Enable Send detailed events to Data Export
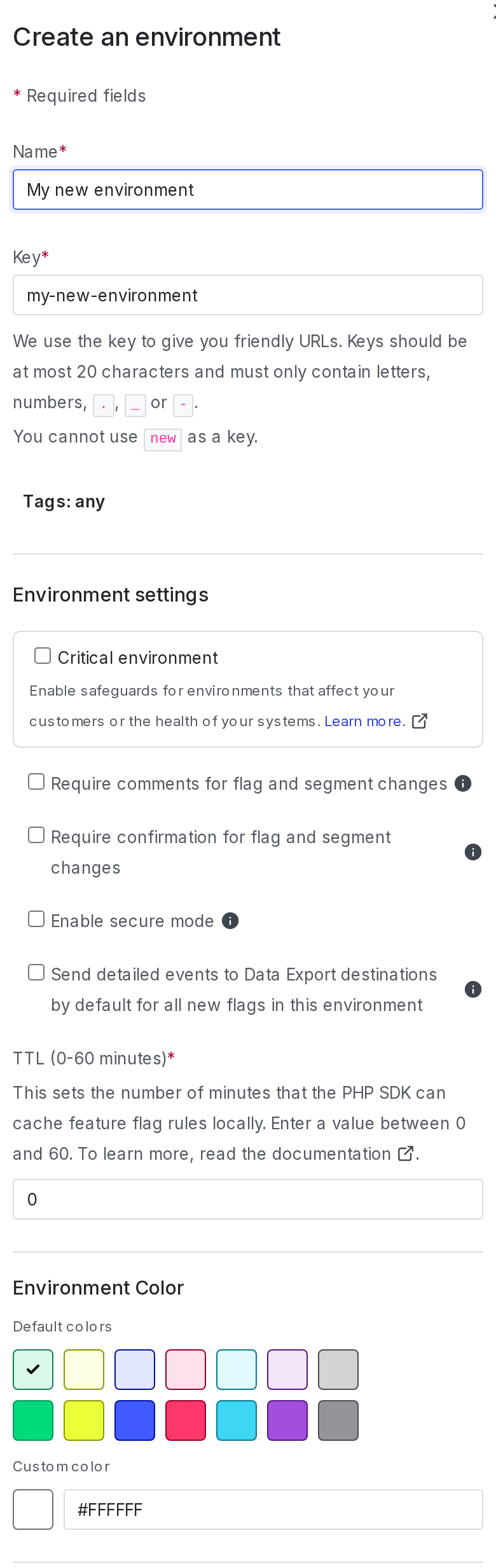This screenshot has width=496, height=1568. (x=35, y=972)
